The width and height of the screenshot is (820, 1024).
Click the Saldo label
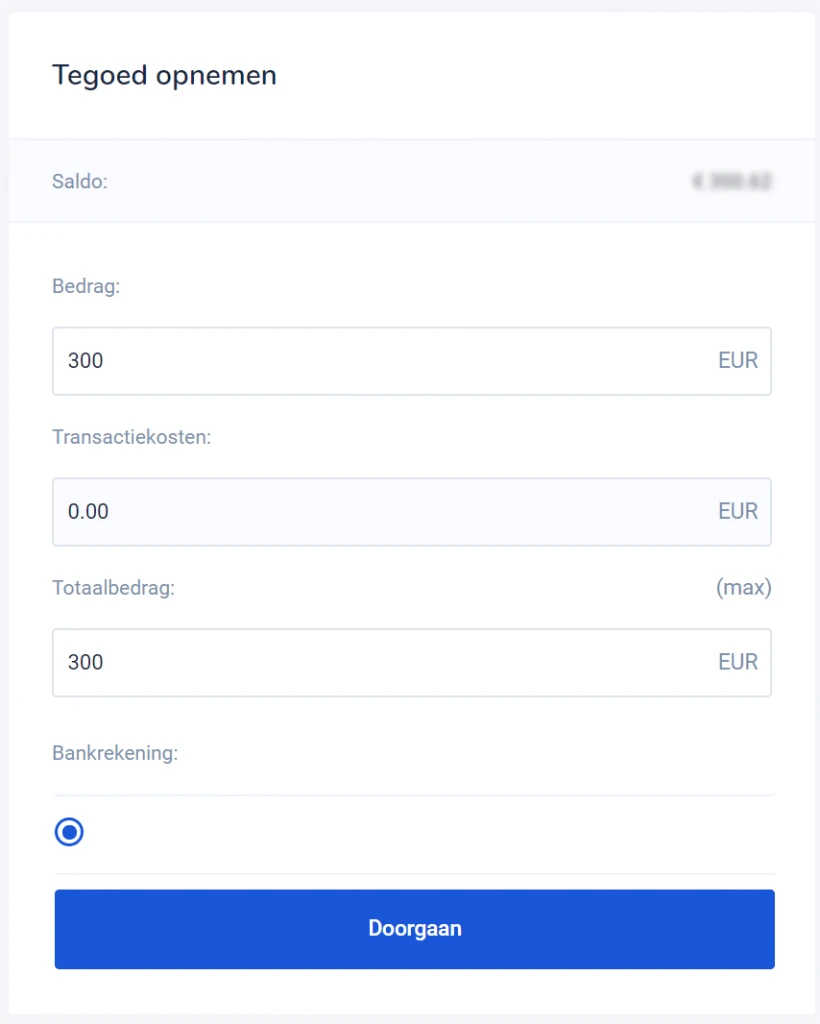[x=80, y=182]
